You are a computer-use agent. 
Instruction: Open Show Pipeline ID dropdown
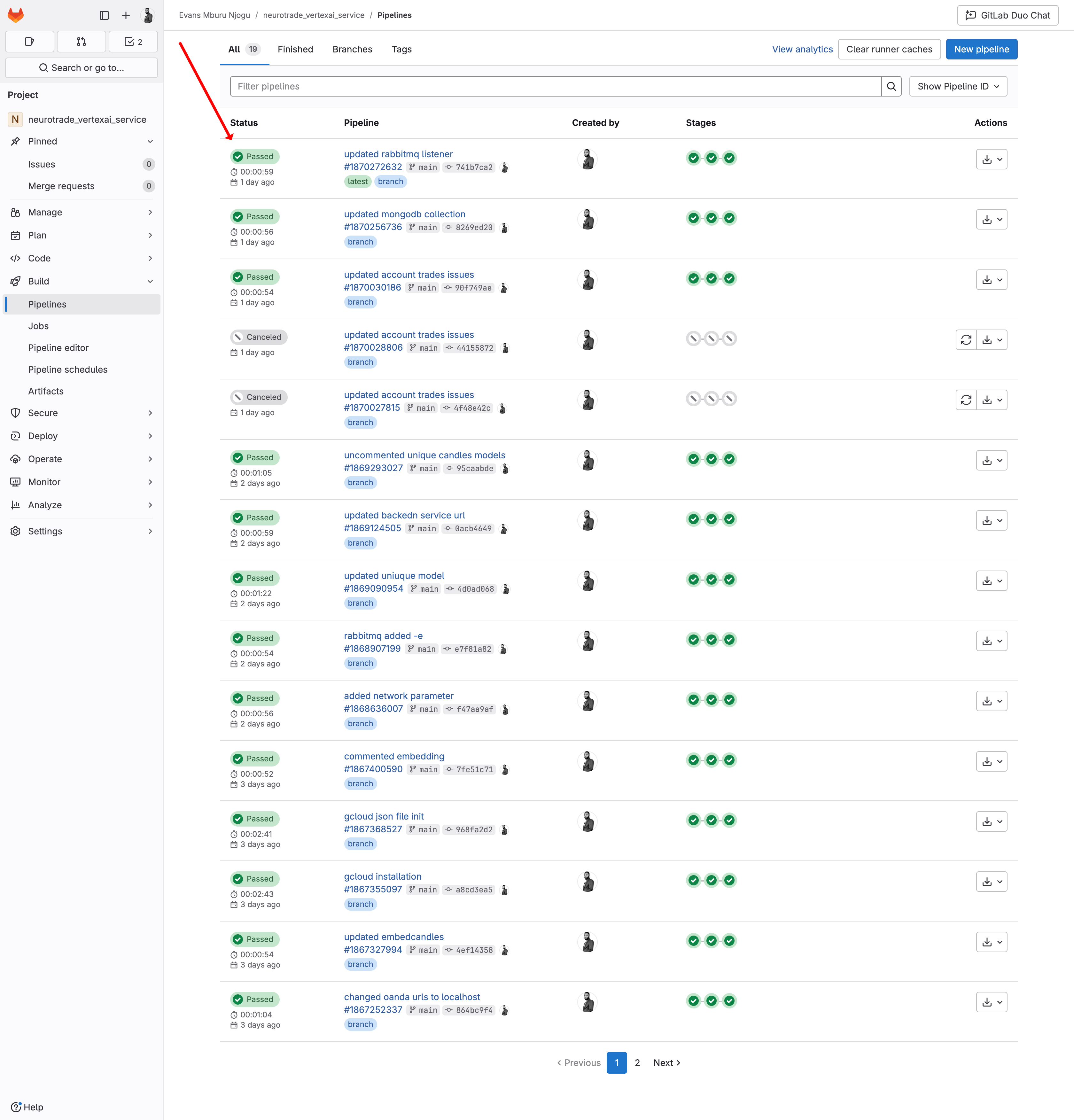[x=958, y=86]
